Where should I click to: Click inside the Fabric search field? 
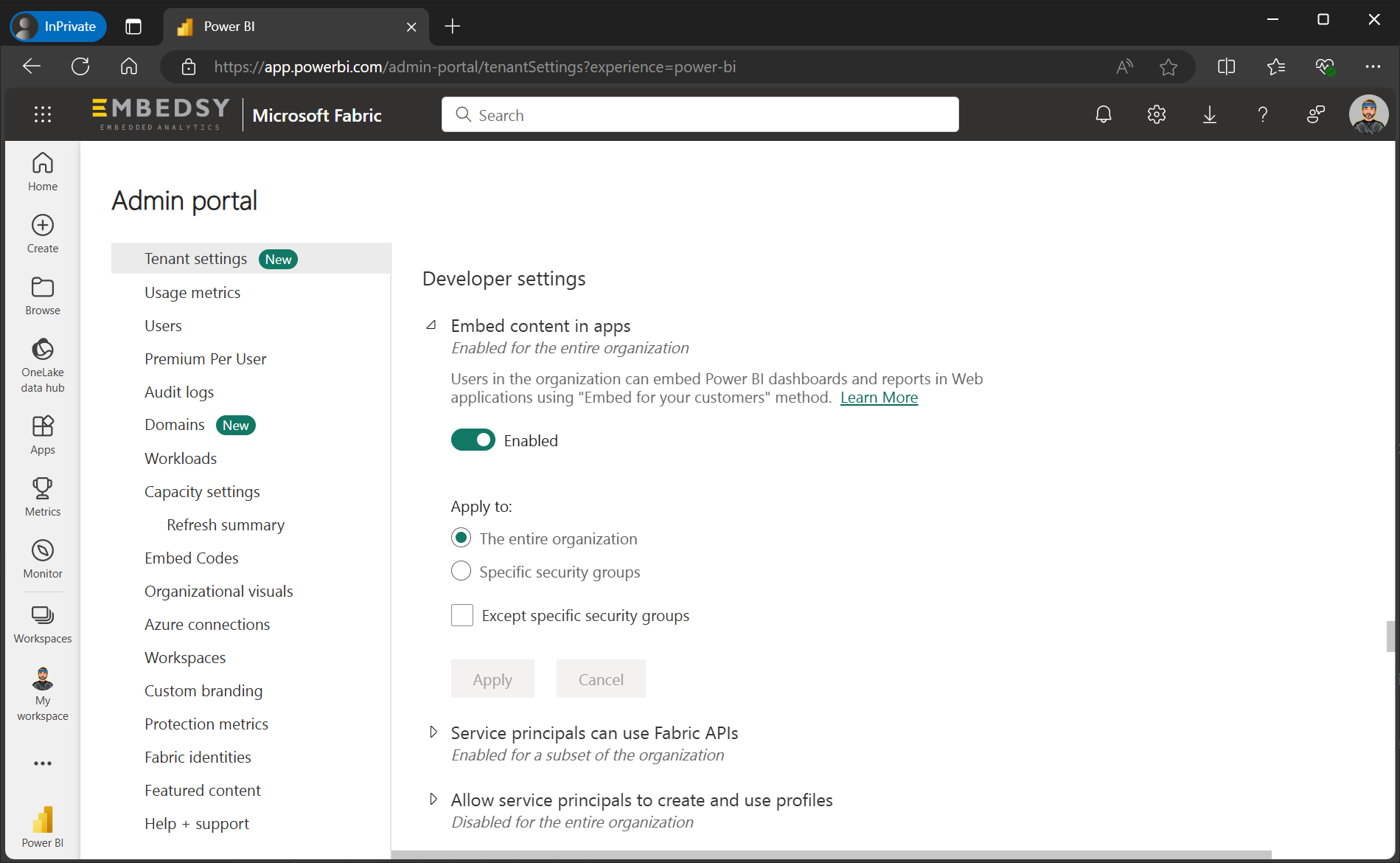pyautogui.click(x=699, y=114)
